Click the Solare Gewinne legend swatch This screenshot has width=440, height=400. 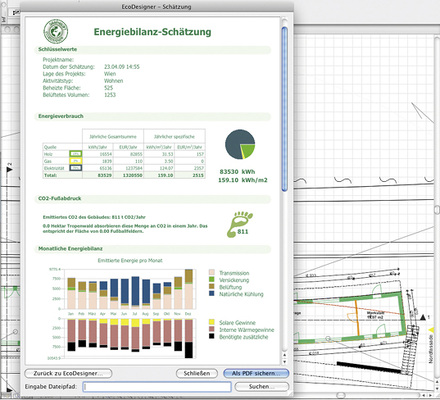point(211,322)
